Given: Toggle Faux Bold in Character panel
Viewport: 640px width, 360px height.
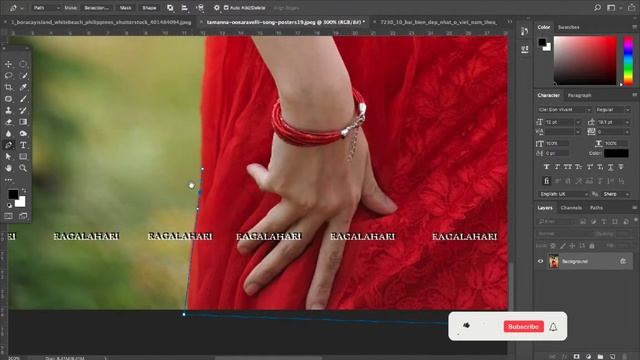Looking at the screenshot, I should click(x=546, y=167).
